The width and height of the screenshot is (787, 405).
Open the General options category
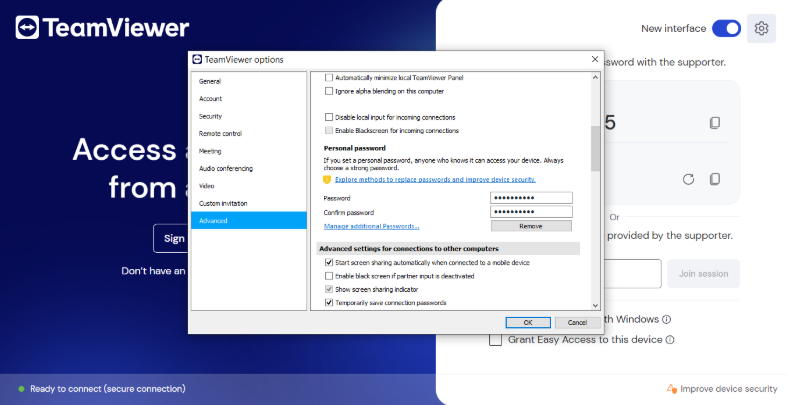(249, 81)
